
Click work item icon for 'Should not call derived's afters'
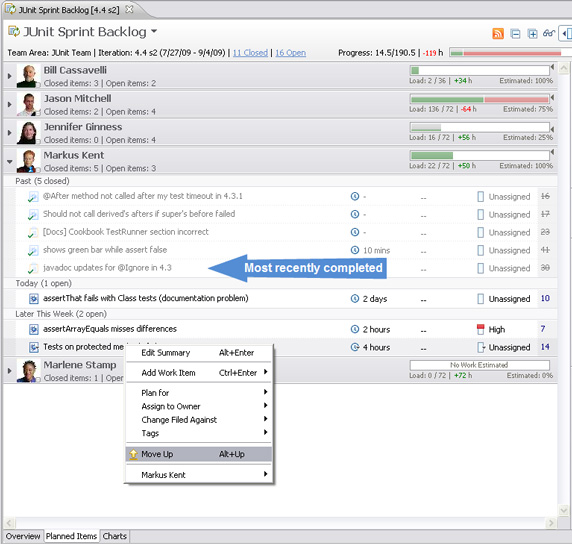click(x=33, y=215)
